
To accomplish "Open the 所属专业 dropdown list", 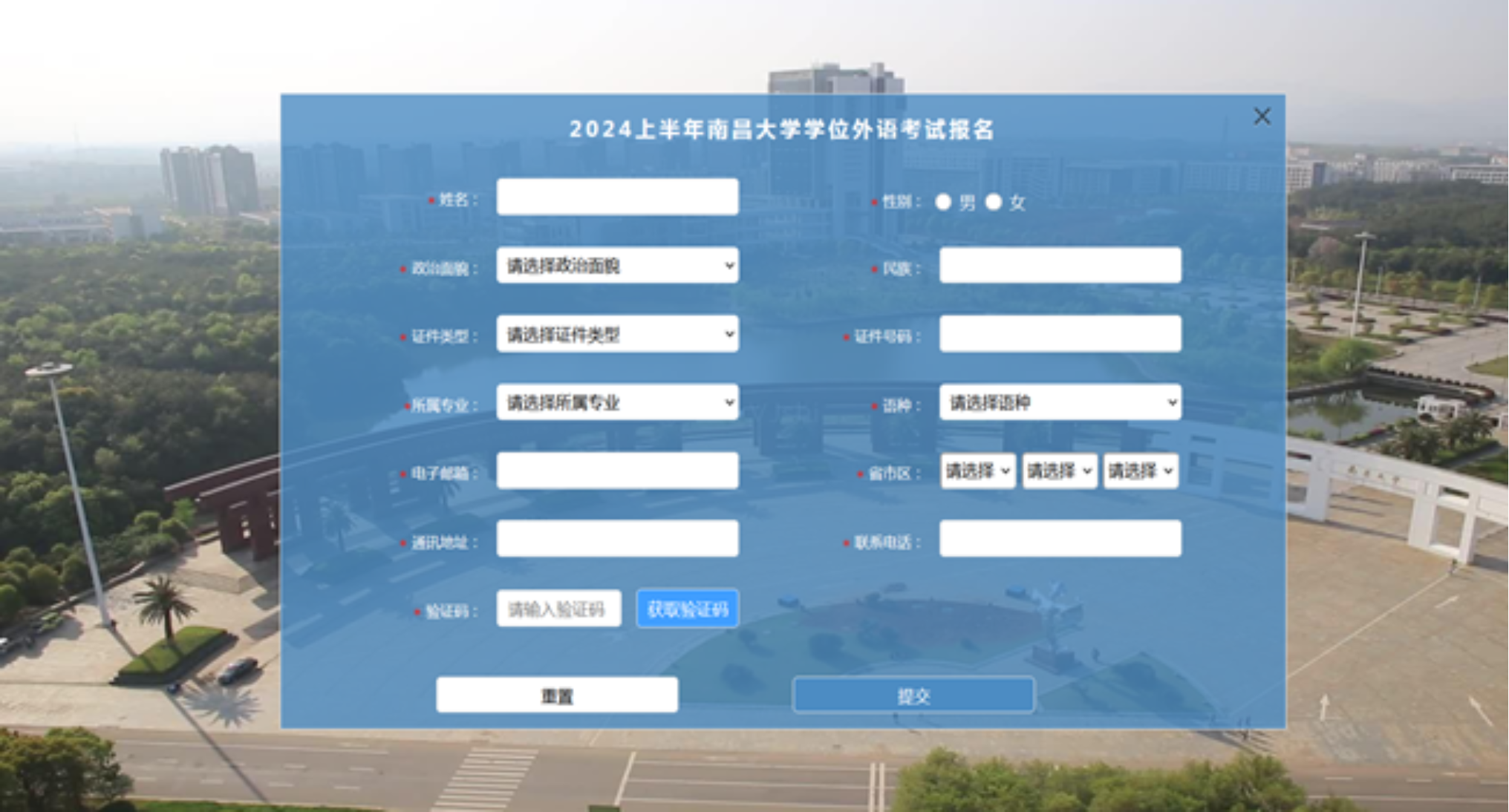I will [x=617, y=402].
